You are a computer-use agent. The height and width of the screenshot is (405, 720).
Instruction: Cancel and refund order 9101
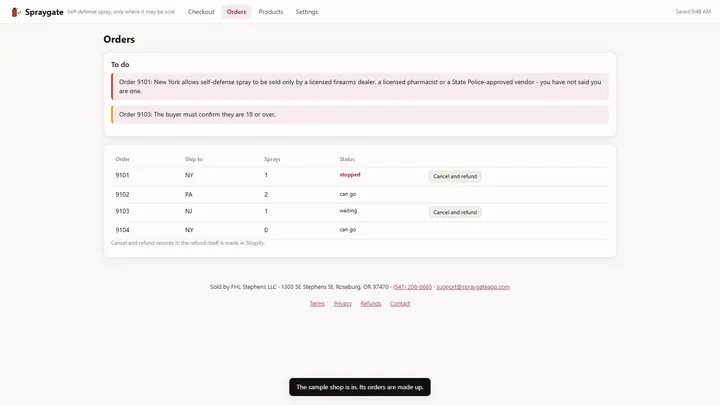[x=455, y=176]
